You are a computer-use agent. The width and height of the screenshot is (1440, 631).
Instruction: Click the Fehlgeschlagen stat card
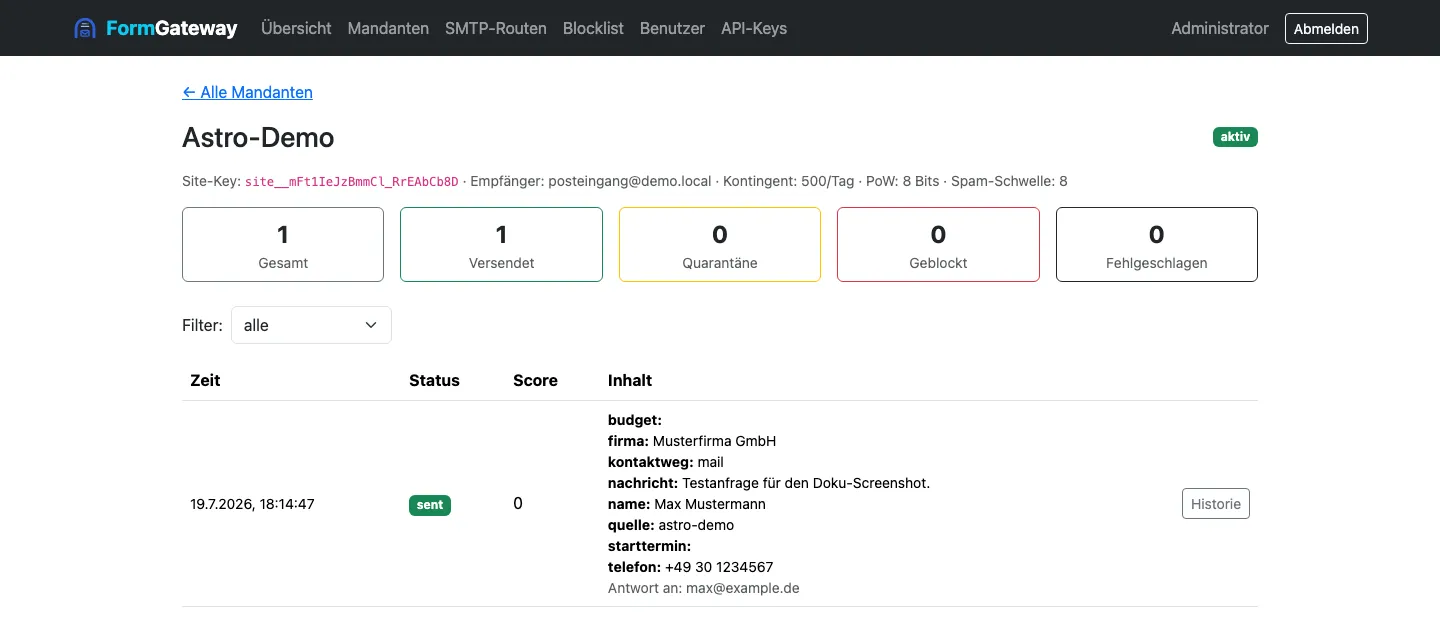(x=1157, y=245)
